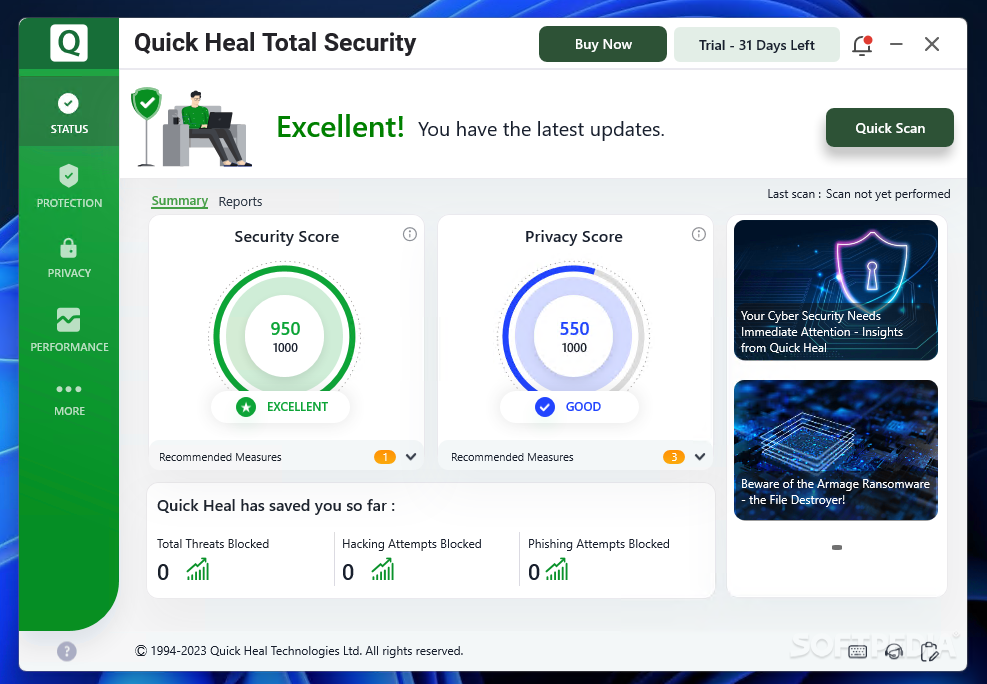This screenshot has width=987, height=684.
Task: Click the EXCELLENT star badge icon
Action: [x=246, y=407]
